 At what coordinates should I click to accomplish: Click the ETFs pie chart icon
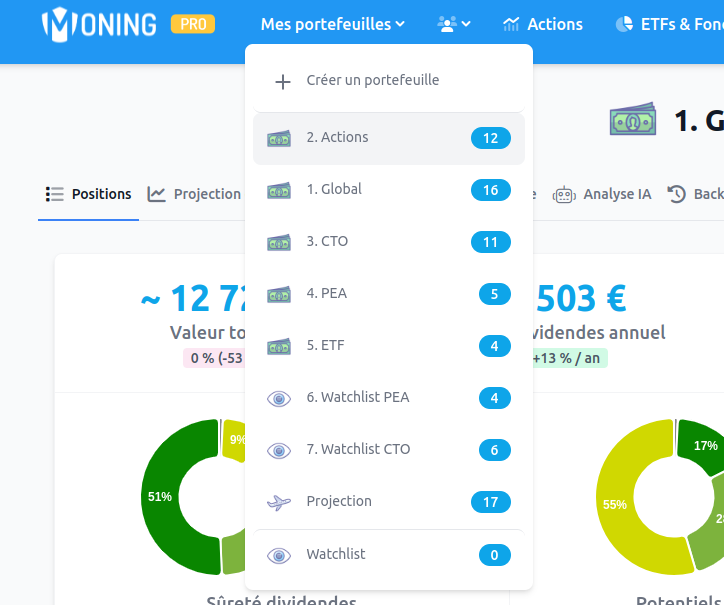tap(624, 24)
